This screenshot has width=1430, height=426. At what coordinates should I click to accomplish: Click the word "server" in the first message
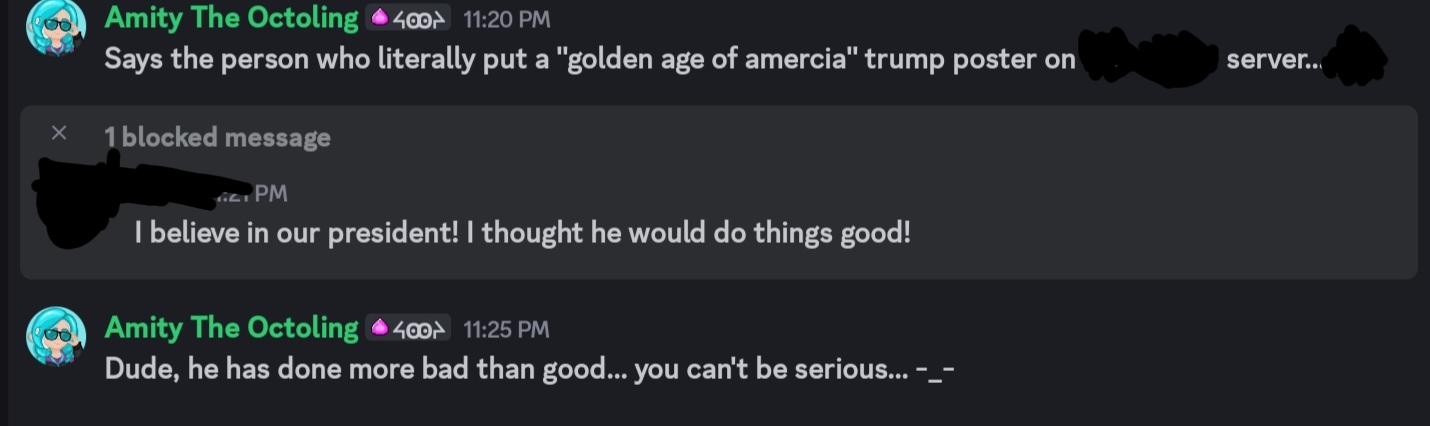(1265, 60)
